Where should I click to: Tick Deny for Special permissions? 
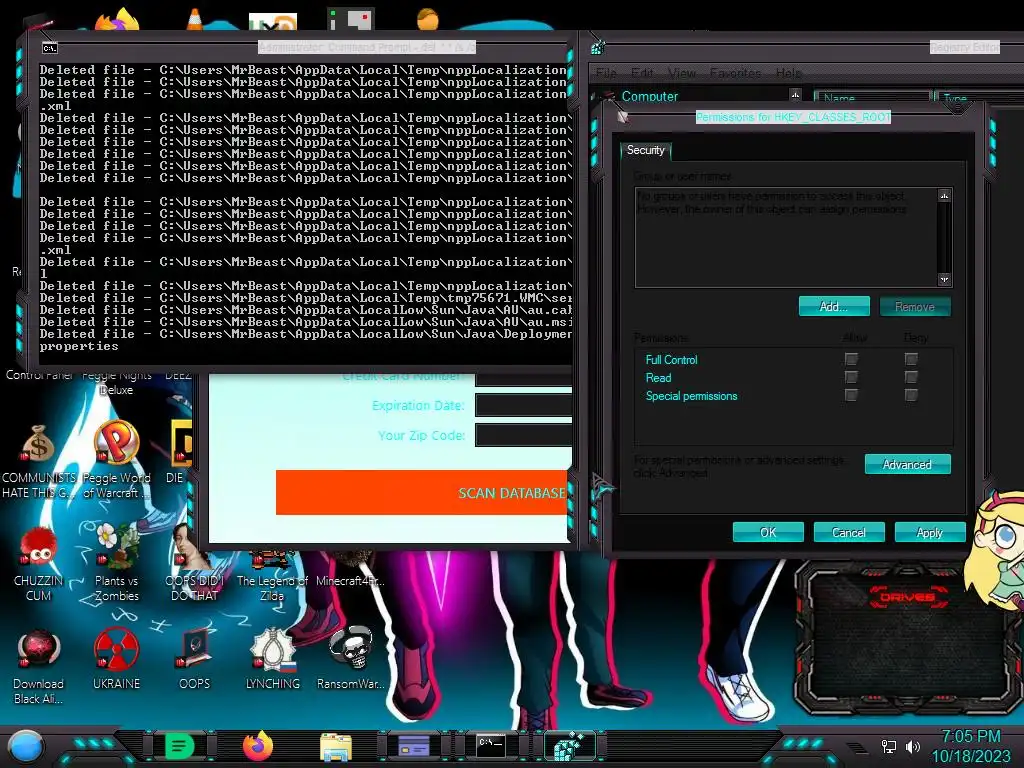pyautogui.click(x=911, y=394)
